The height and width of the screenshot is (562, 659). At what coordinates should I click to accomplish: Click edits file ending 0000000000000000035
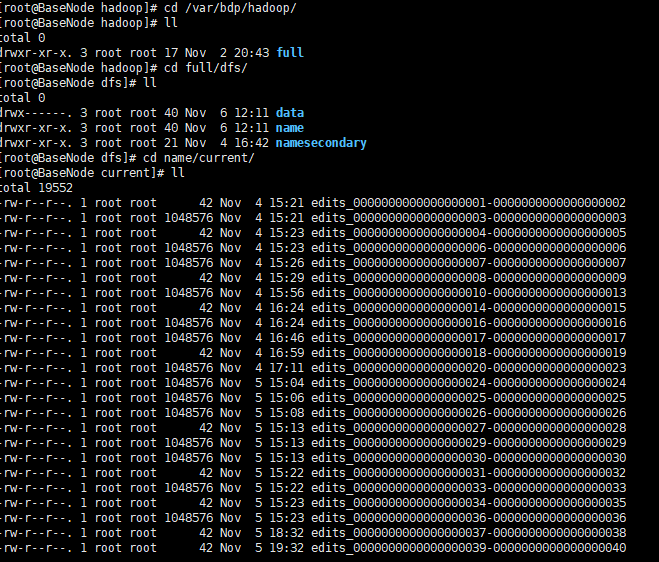coord(469,503)
